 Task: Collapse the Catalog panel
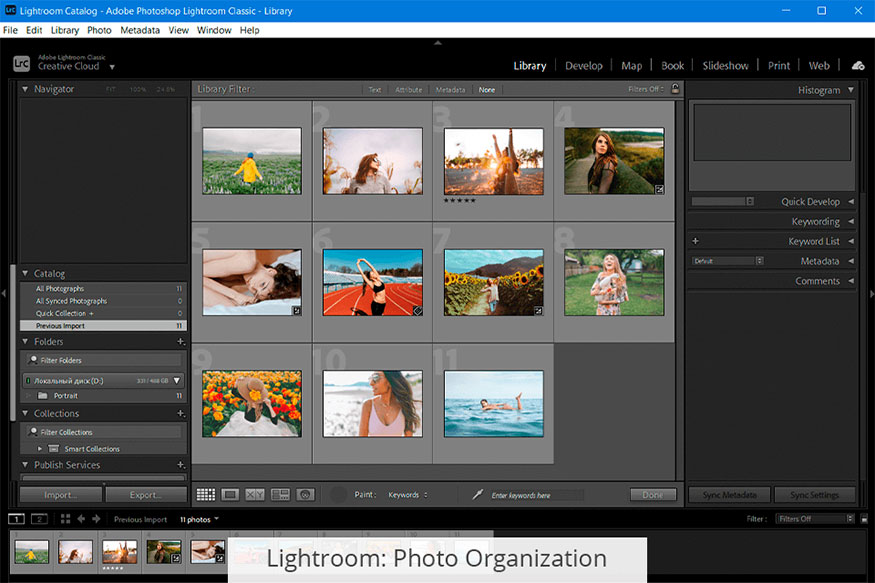point(25,273)
